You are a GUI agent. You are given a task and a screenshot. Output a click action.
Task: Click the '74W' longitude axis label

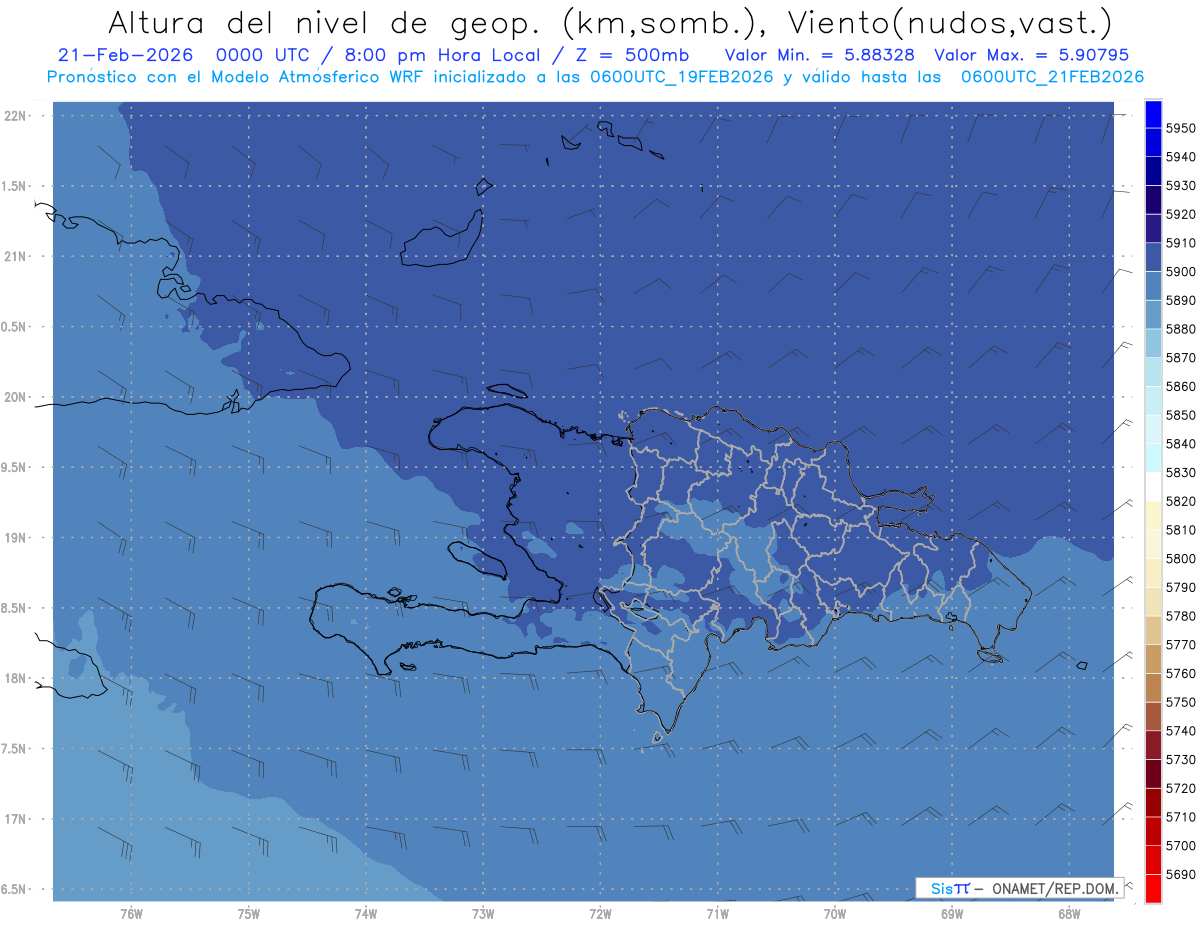point(365,913)
